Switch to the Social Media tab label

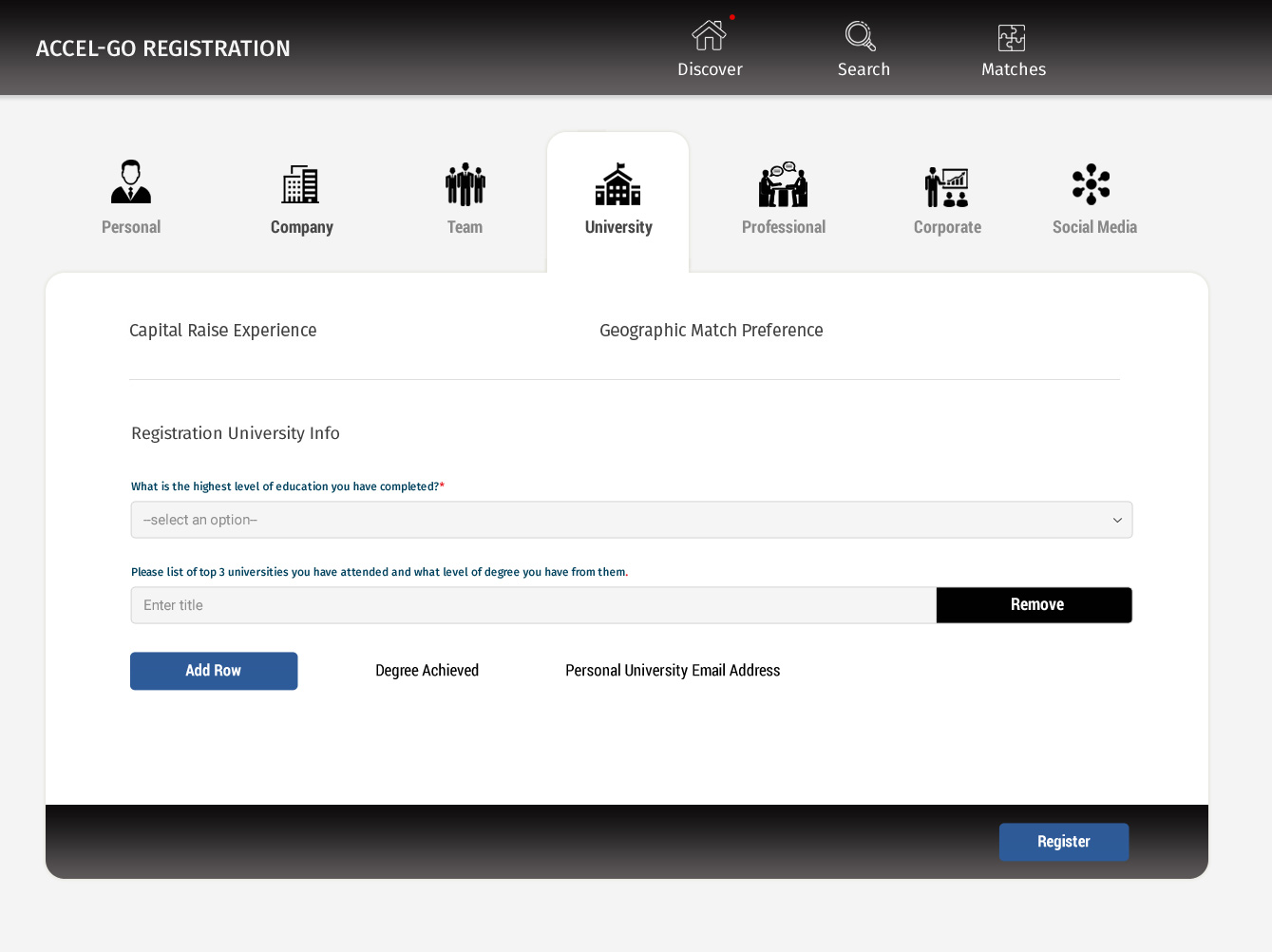pos(1094,227)
